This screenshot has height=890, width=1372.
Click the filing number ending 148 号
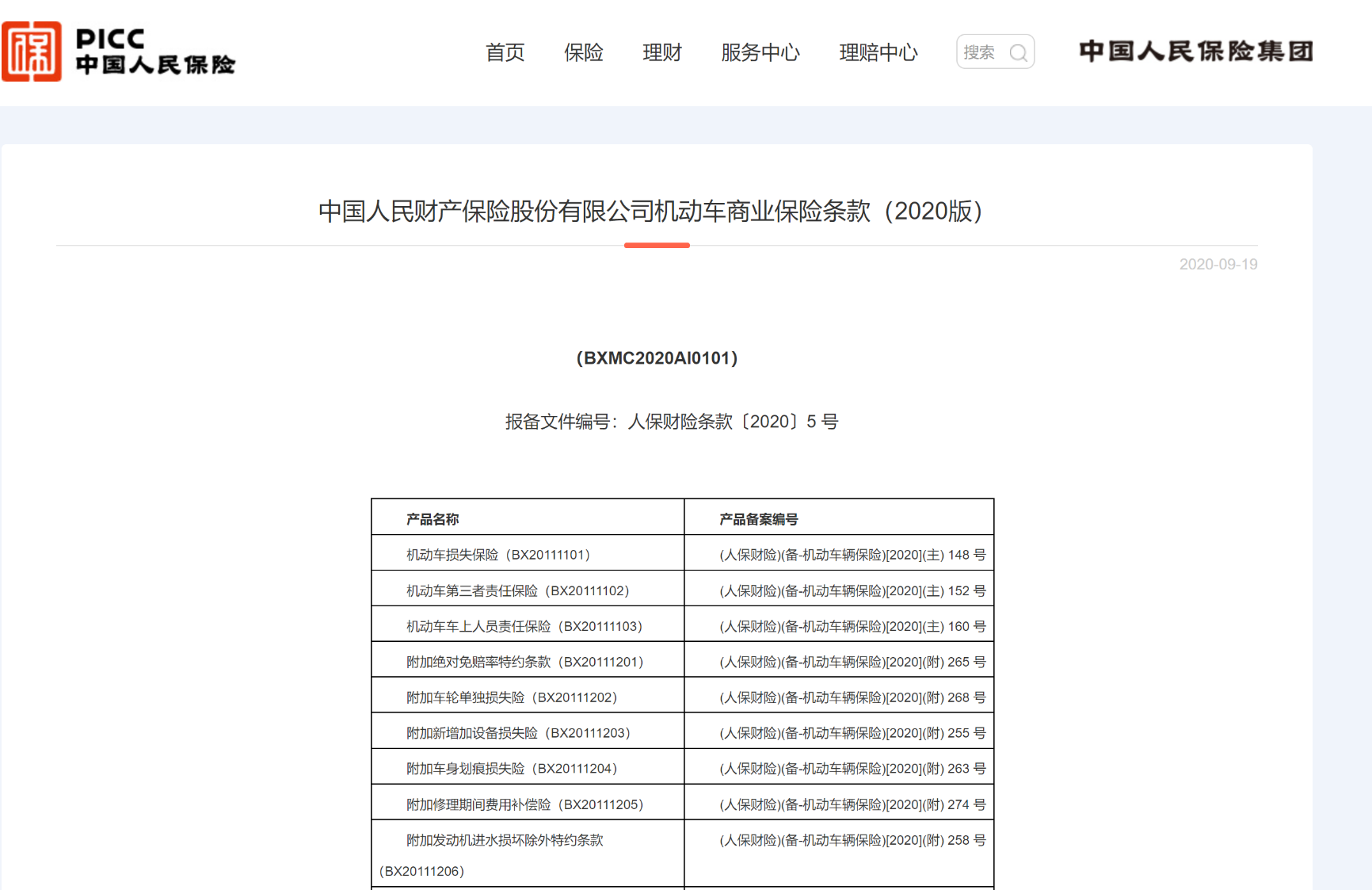click(852, 555)
